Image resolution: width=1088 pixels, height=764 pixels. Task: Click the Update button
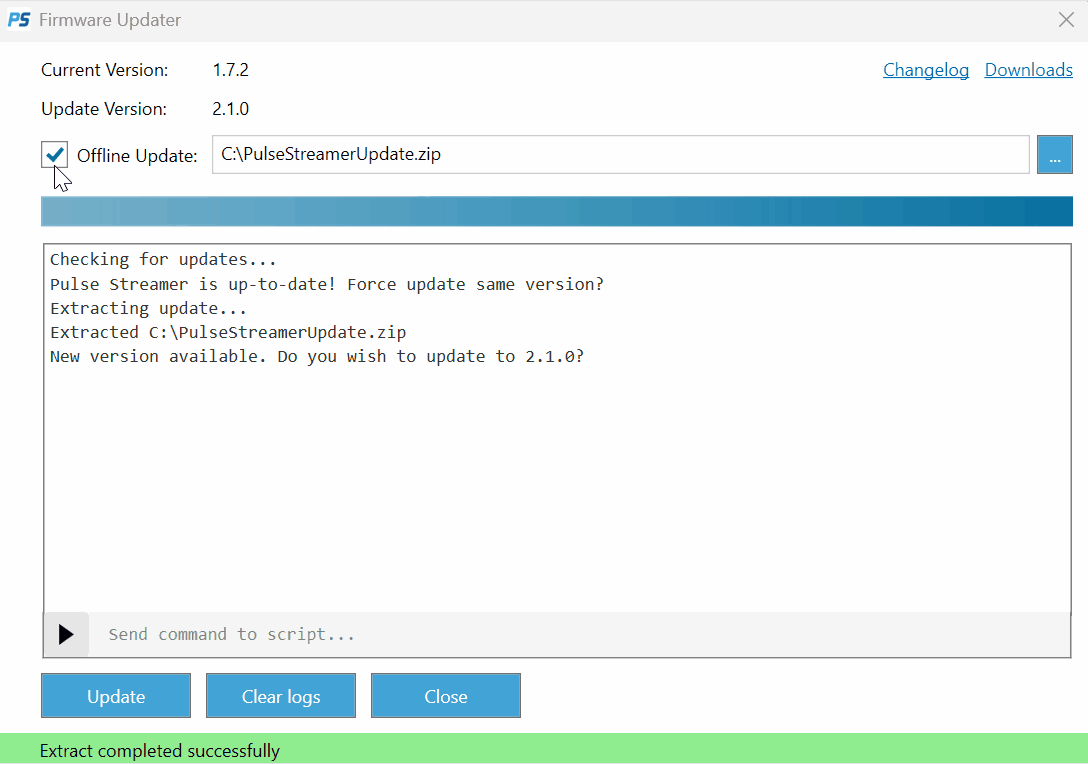pos(116,696)
